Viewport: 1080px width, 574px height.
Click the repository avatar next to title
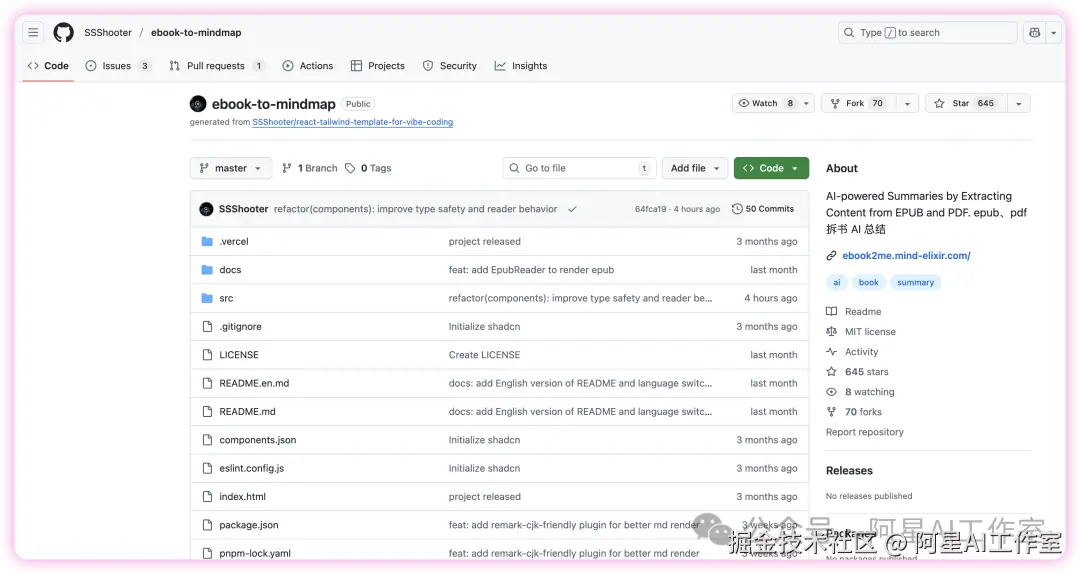tap(198, 104)
